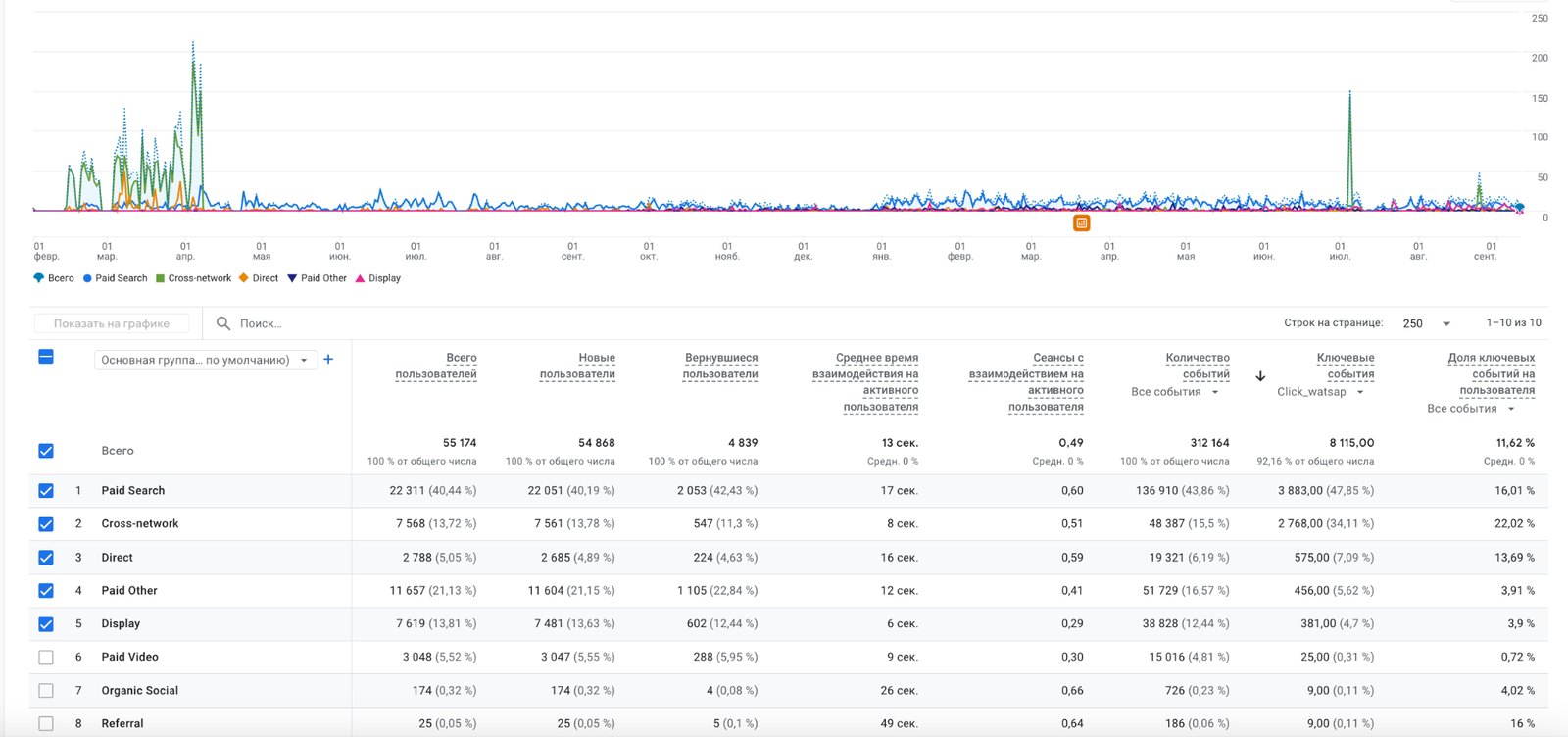Click the search magnifier icon
This screenshot has height=737, width=1568.
[x=223, y=323]
